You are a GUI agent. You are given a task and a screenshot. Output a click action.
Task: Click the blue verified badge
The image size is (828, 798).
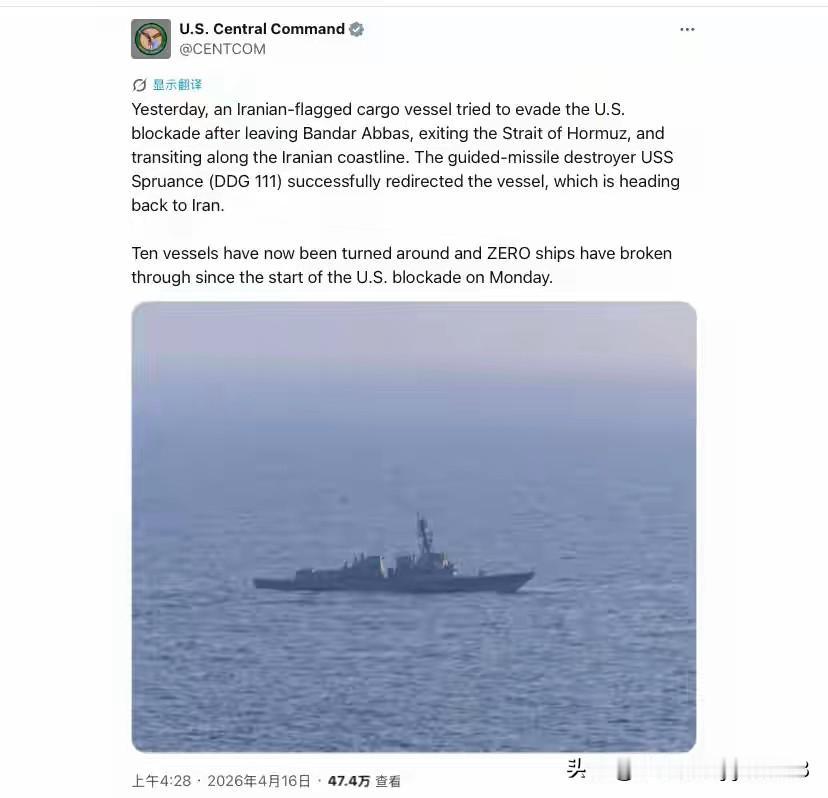[357, 29]
